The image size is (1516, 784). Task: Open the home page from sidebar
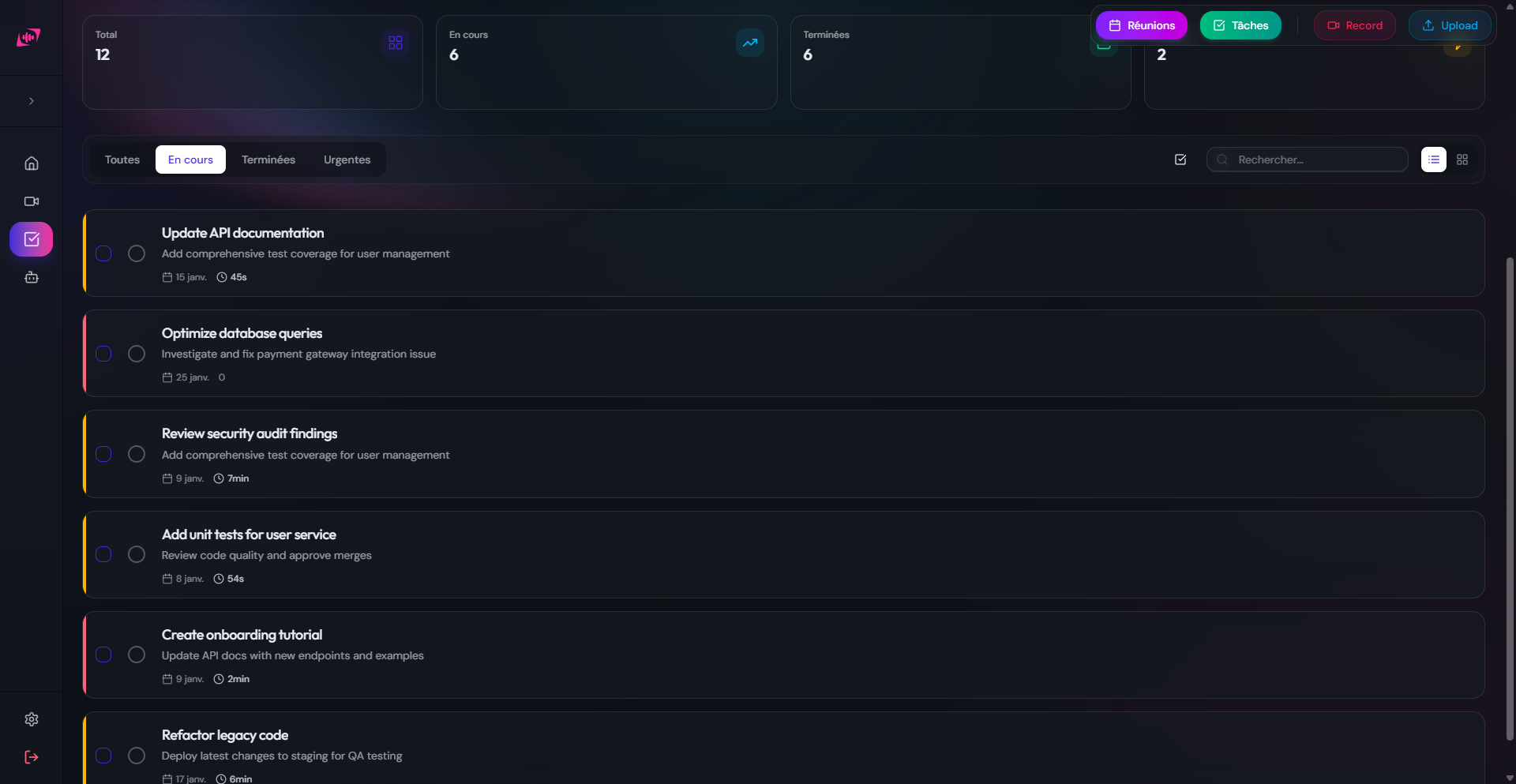32,163
